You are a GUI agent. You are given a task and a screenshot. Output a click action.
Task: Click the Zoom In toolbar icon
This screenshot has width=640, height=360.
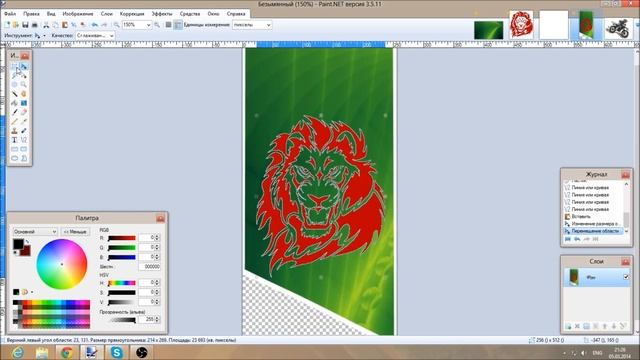click(x=157, y=25)
